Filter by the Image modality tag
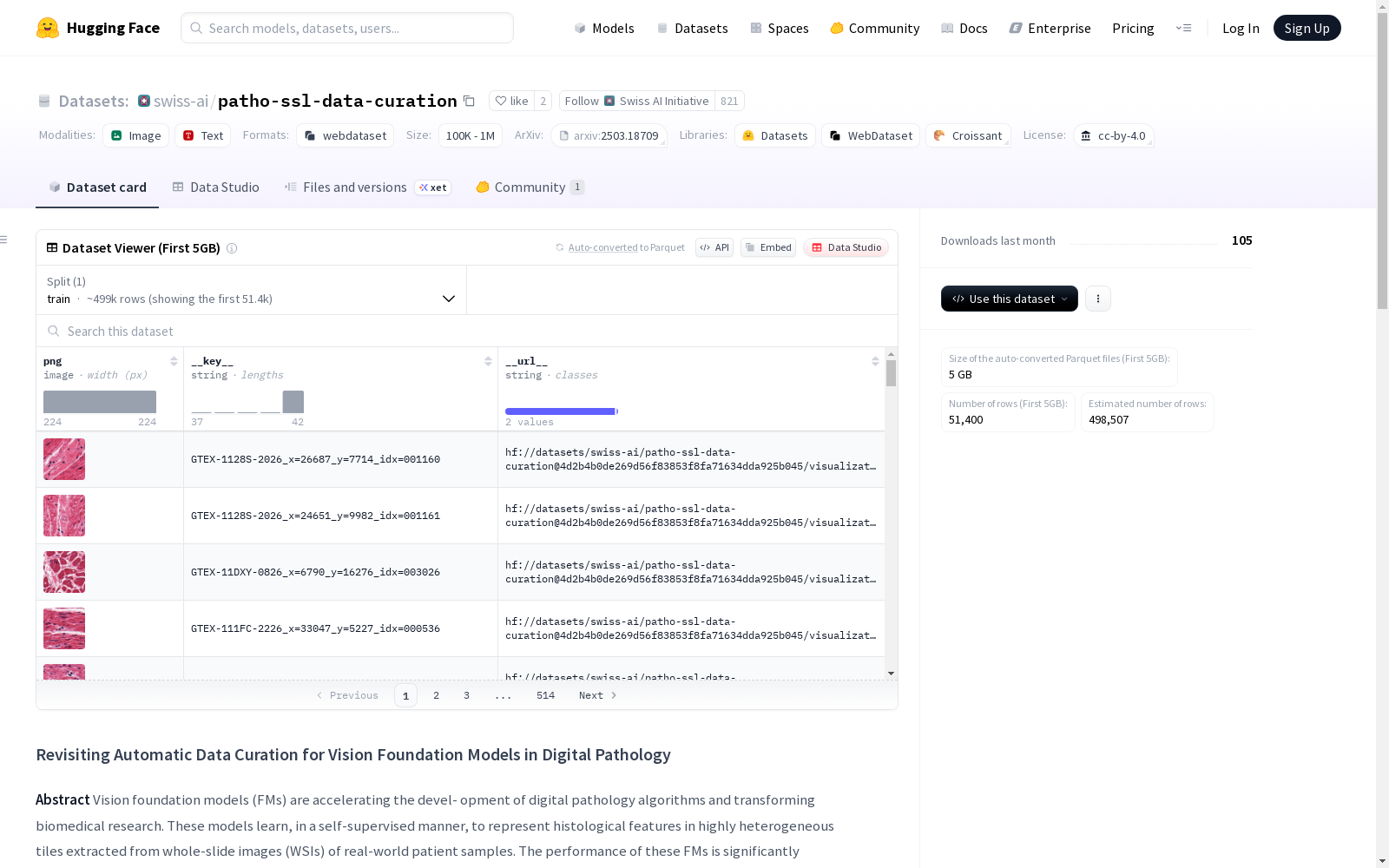The image size is (1389, 868). (136, 135)
